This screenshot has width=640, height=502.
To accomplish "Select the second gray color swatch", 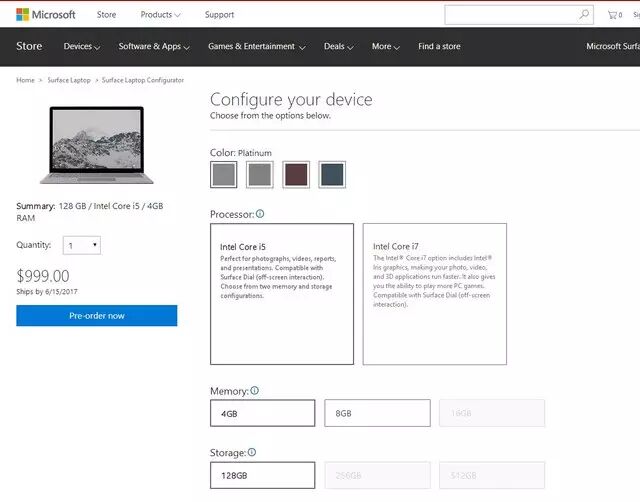I will point(260,175).
